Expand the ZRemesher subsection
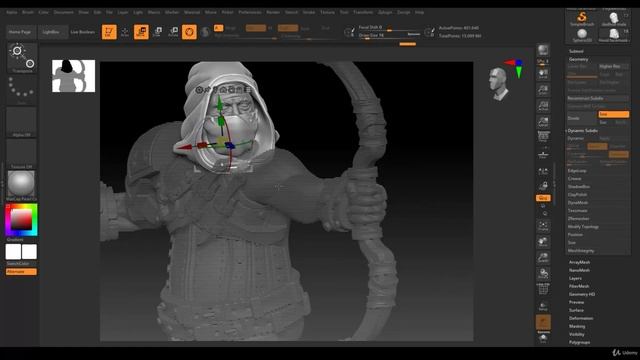This screenshot has width=640, height=360. pos(578,219)
